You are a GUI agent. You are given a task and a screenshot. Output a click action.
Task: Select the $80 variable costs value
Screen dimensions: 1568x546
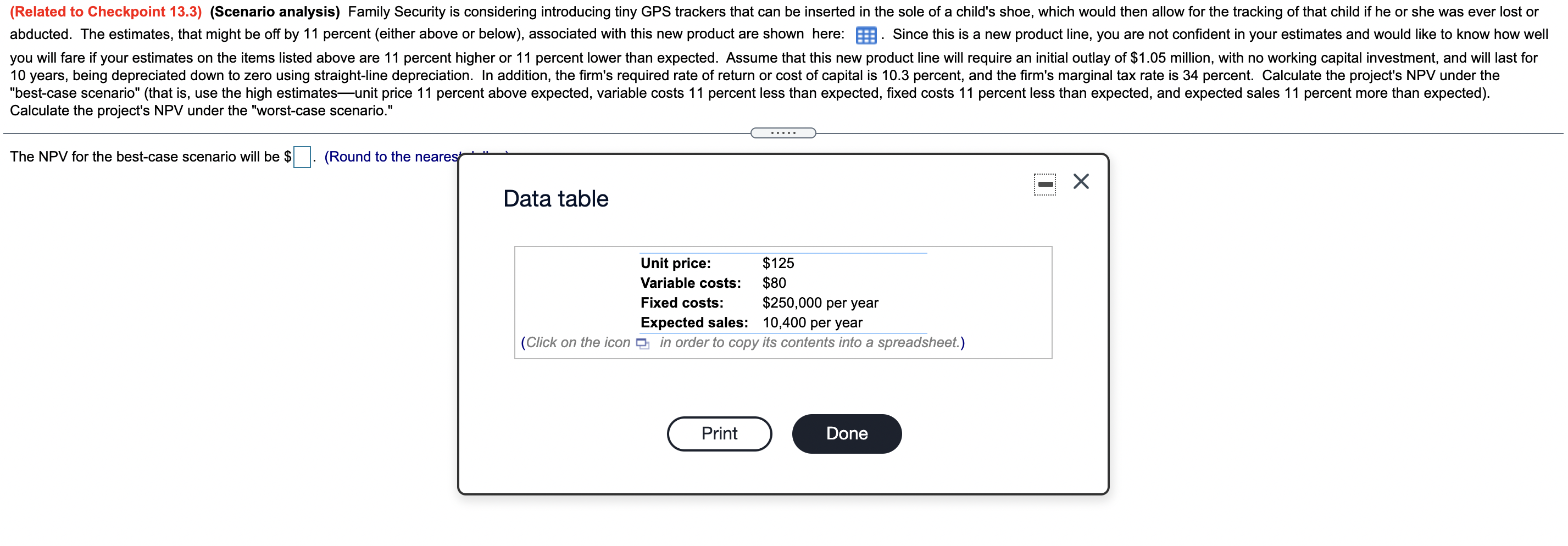click(x=774, y=283)
